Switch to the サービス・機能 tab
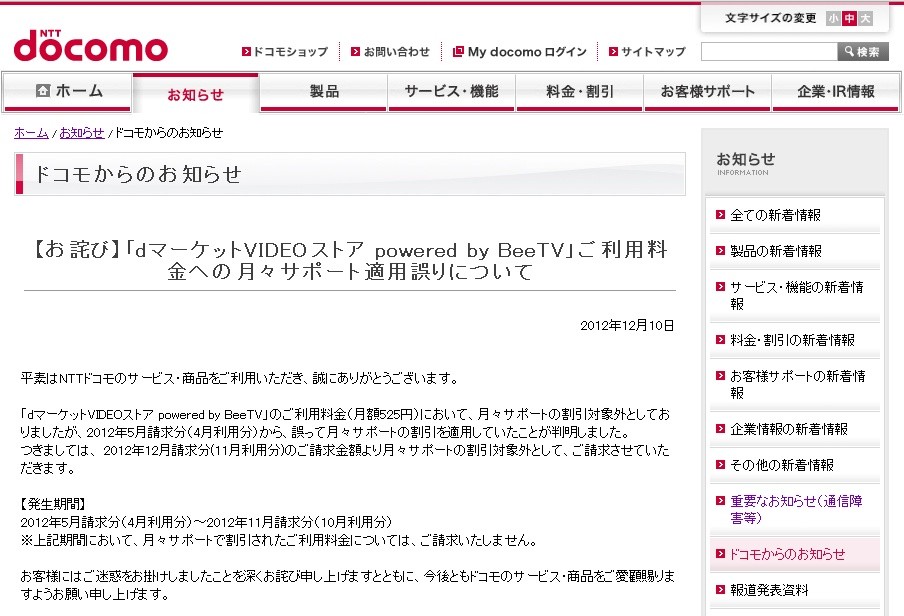Screen dimensions: 904x616 tap(451, 92)
